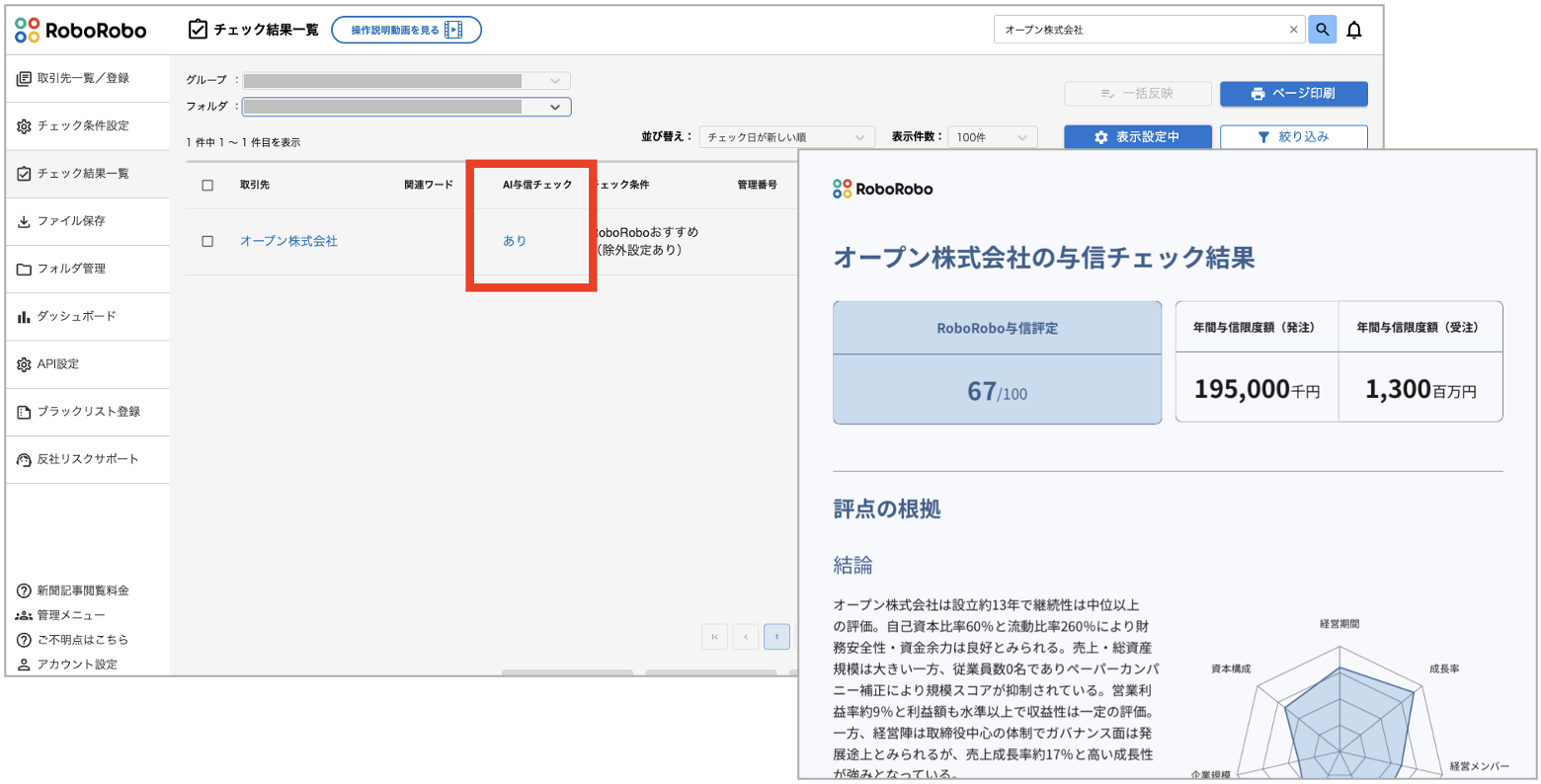Click the RoboRobo logo in the header

point(81,30)
